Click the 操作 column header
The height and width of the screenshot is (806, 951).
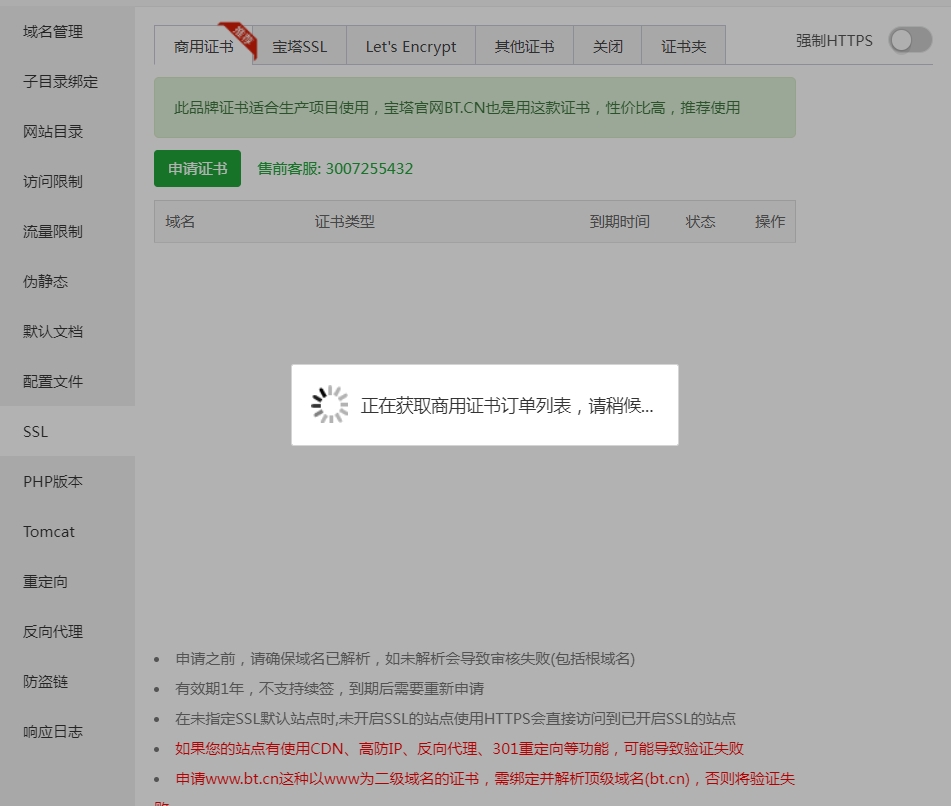[770, 221]
